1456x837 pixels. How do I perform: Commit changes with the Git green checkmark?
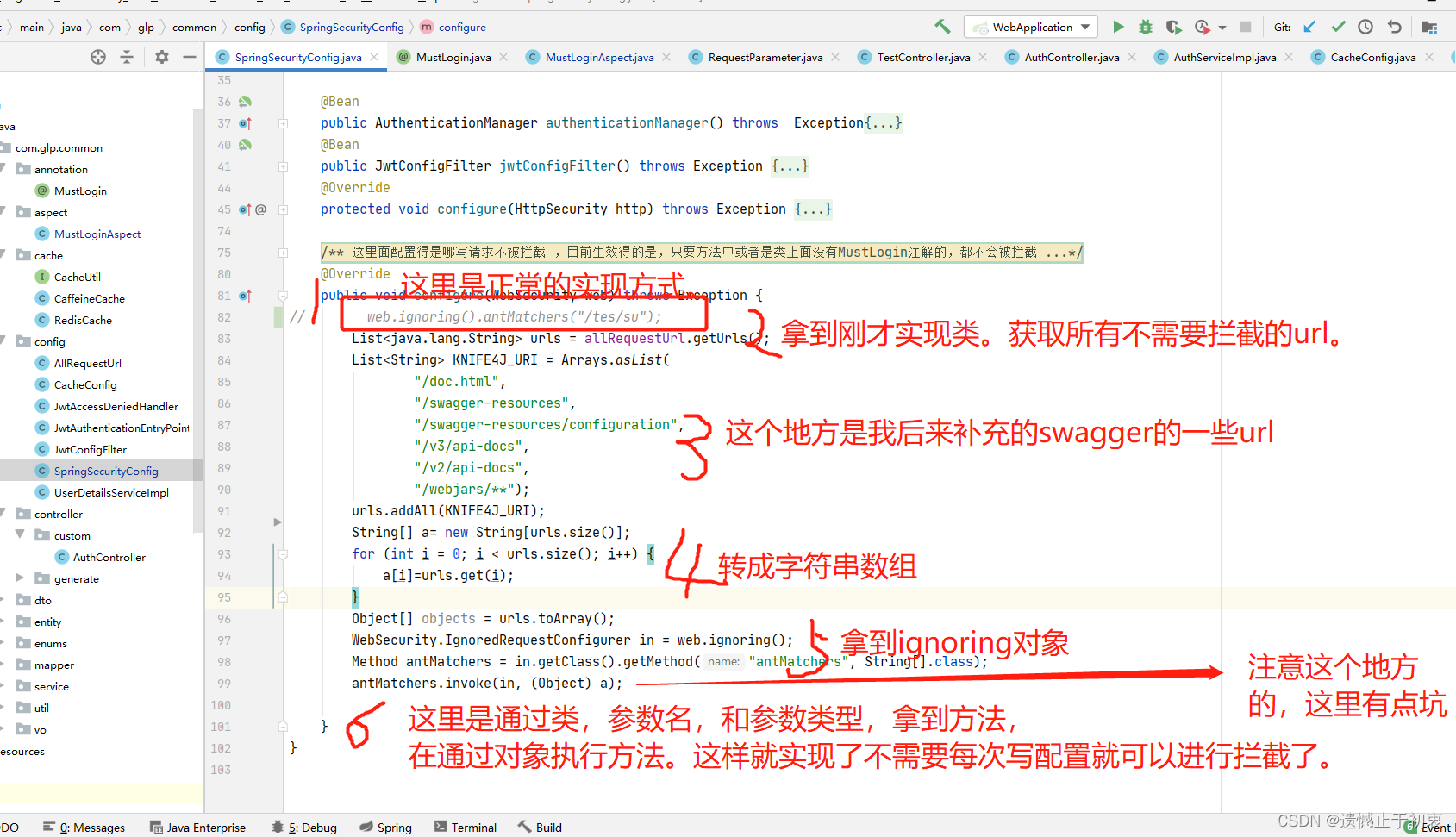(1338, 27)
